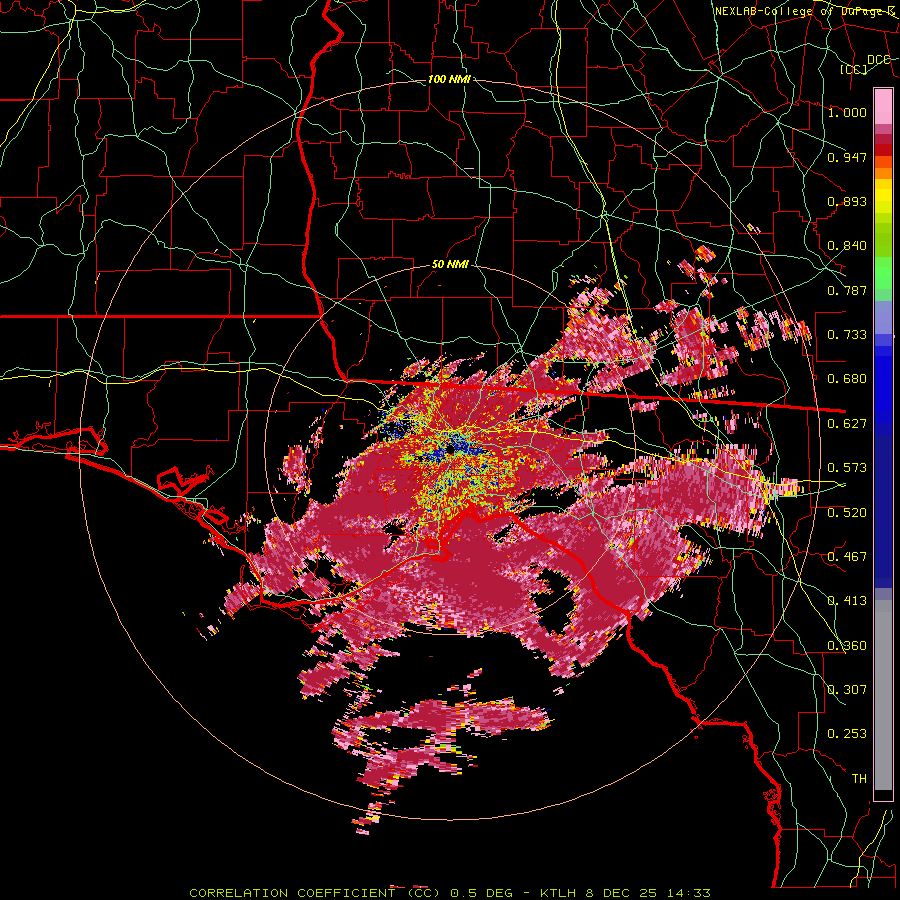
Task: Click the 0.680 scale label
Action: click(847, 379)
